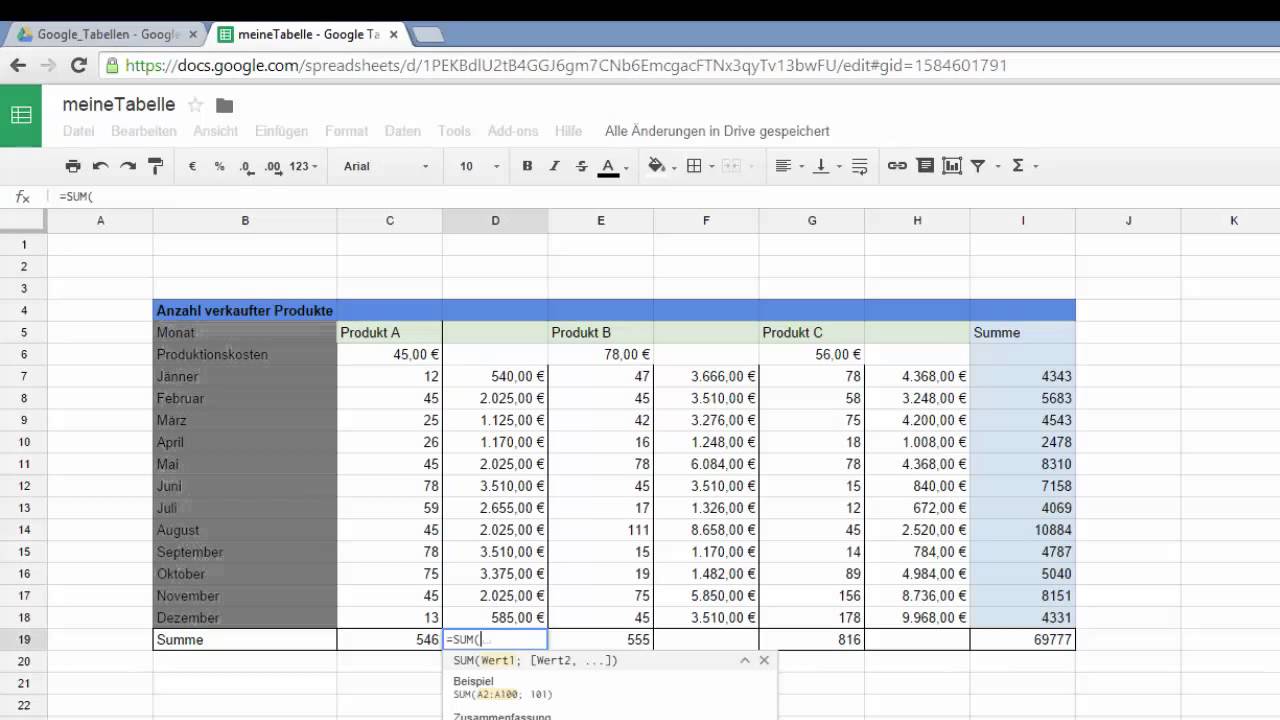The width and height of the screenshot is (1280, 720).
Task: Star the meineTabelle document
Action: click(x=196, y=105)
